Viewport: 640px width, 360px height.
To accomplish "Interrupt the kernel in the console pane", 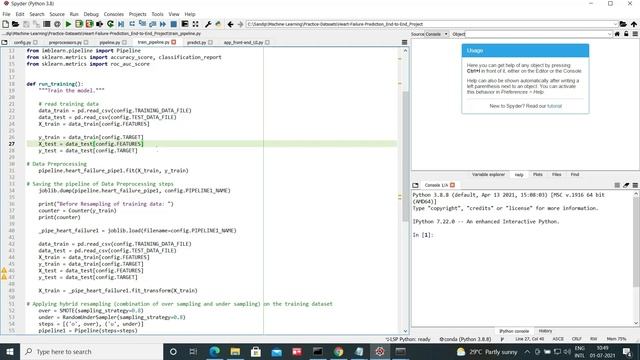I will 617,185.
